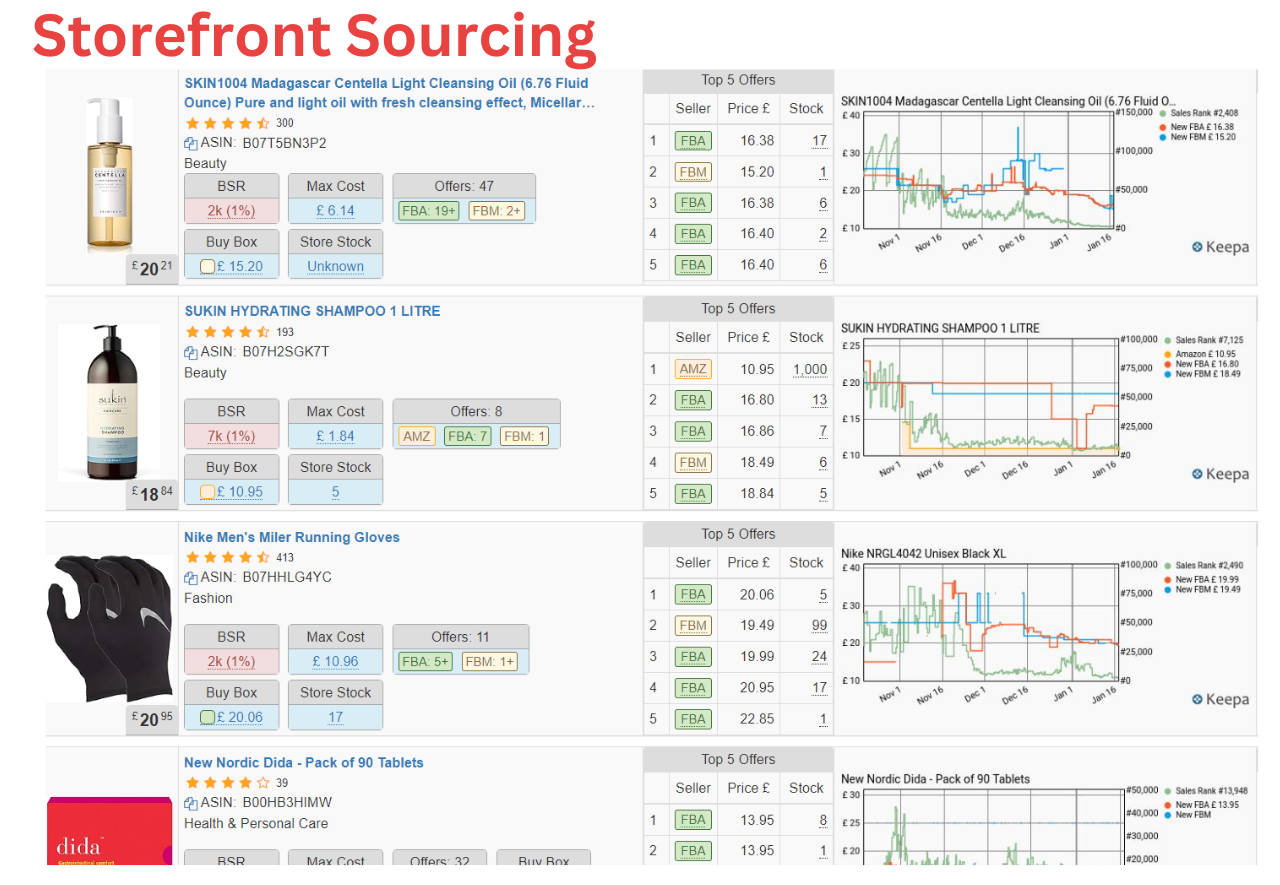The width and height of the screenshot is (1280, 885).
Task: Click the BSR value 2k (1%) for SKIN1004
Action: click(x=232, y=211)
